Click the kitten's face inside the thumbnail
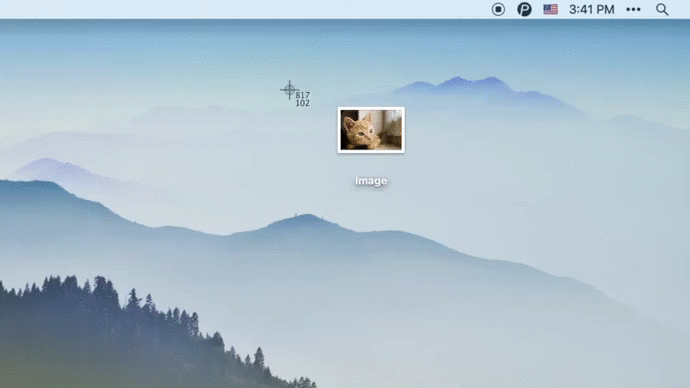690x388 pixels. coord(357,130)
